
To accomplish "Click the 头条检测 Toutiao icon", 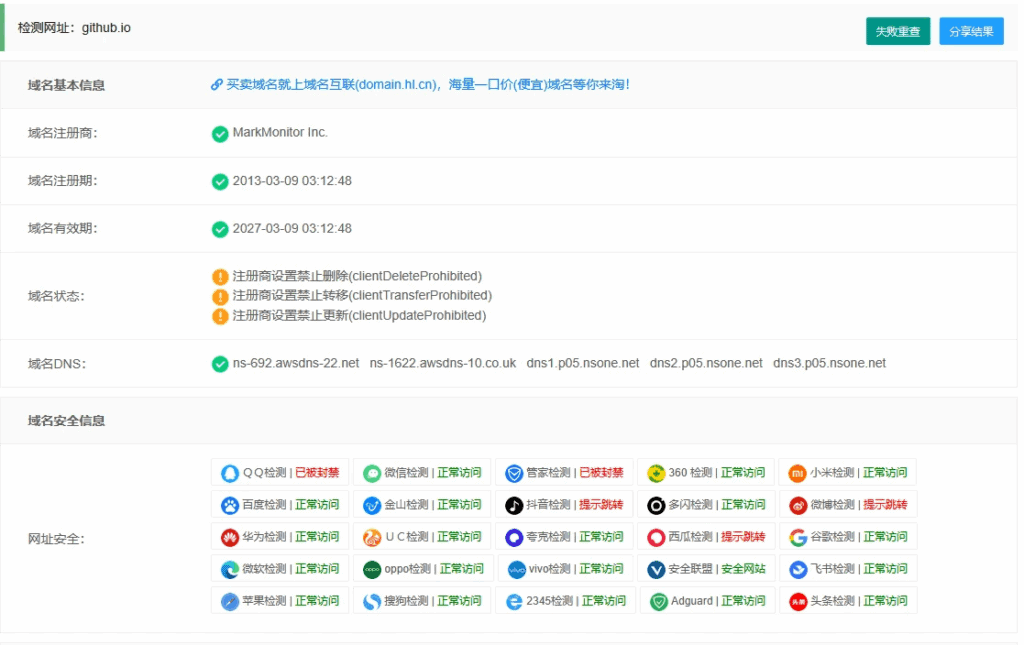I will click(797, 601).
